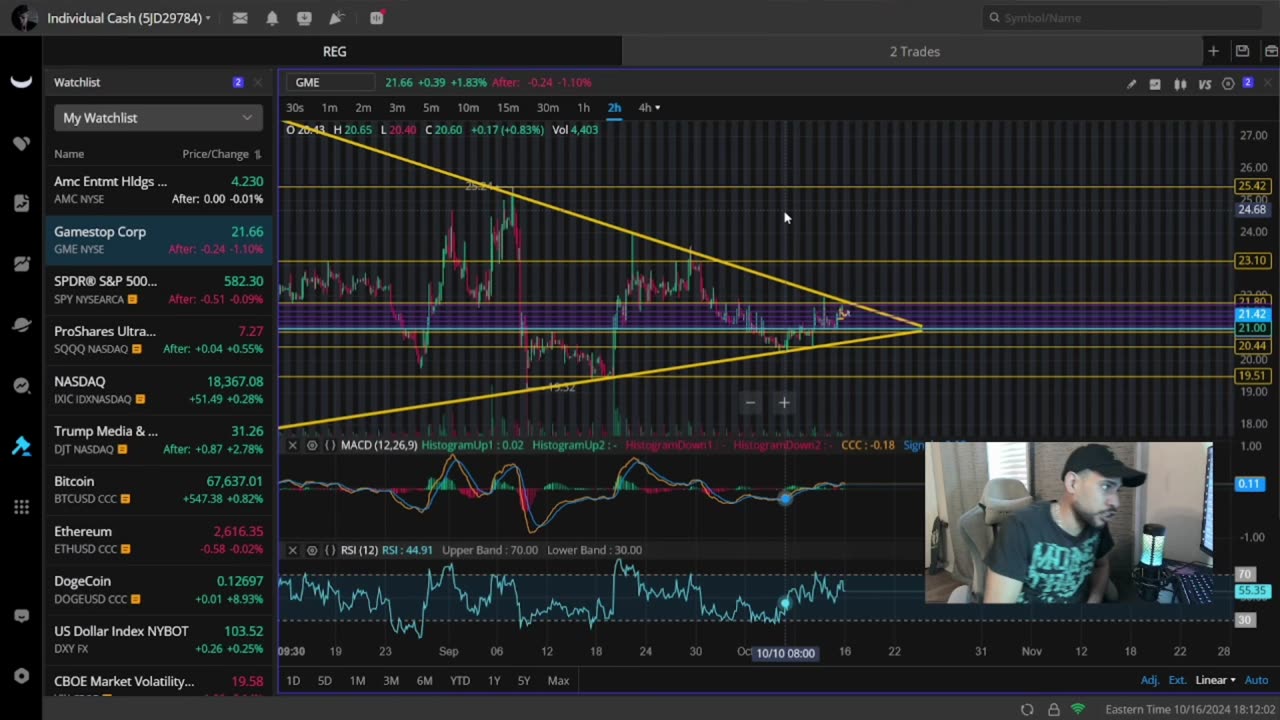Open RSI script braces settings
This screenshot has height=720, width=1280.
(330, 550)
